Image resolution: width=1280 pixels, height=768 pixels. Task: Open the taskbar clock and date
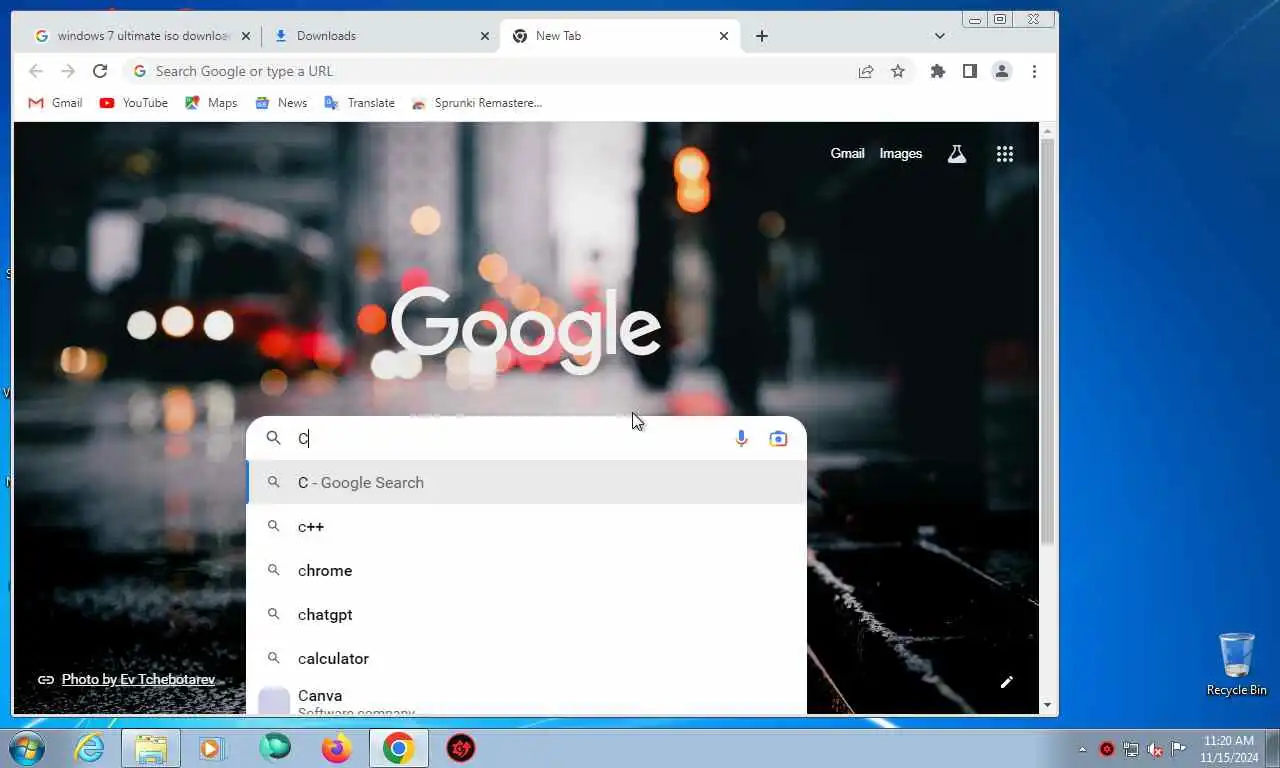(x=1229, y=749)
